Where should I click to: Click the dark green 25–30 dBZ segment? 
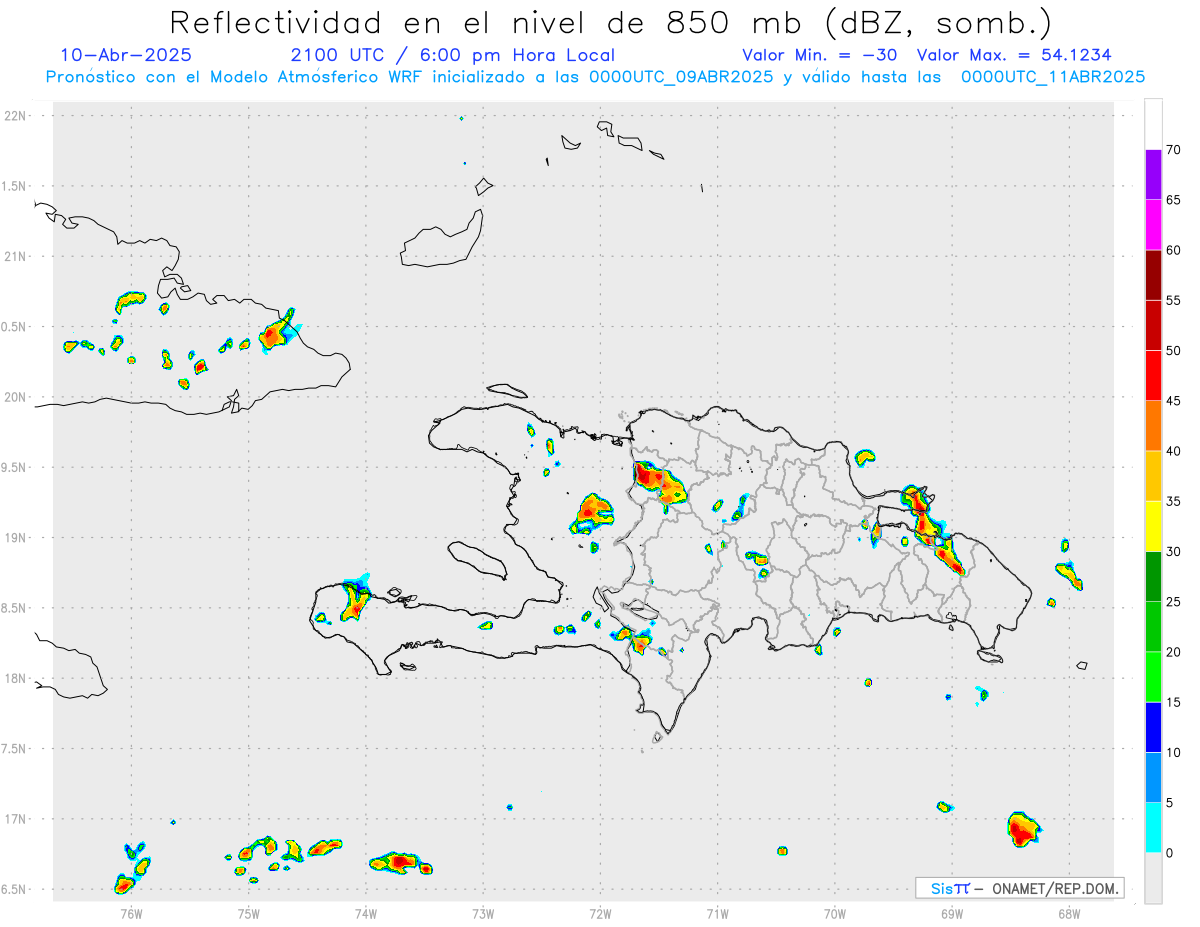tap(1153, 577)
